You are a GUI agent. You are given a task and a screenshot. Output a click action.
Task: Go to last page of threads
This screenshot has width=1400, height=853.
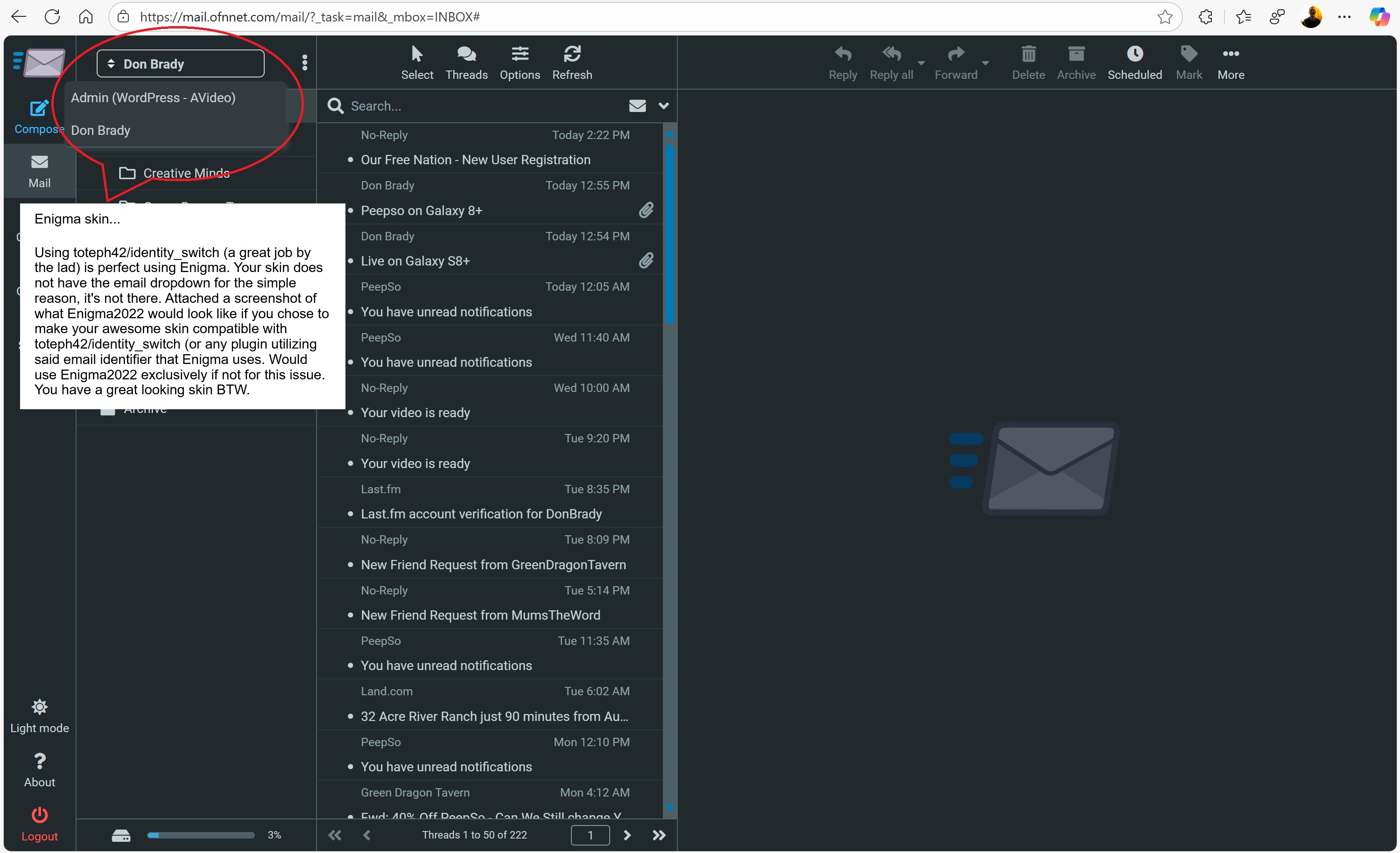[x=659, y=835]
